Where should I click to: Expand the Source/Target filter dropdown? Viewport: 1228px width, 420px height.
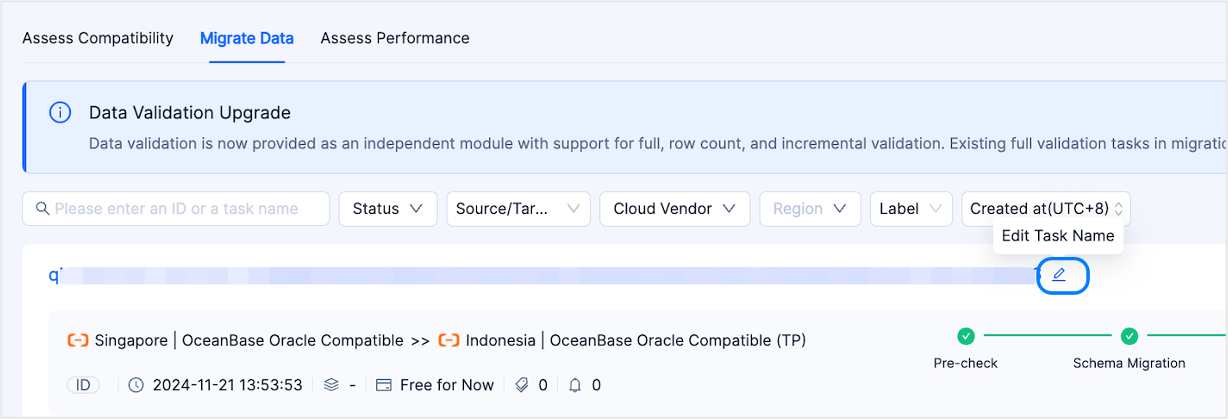[x=517, y=209]
